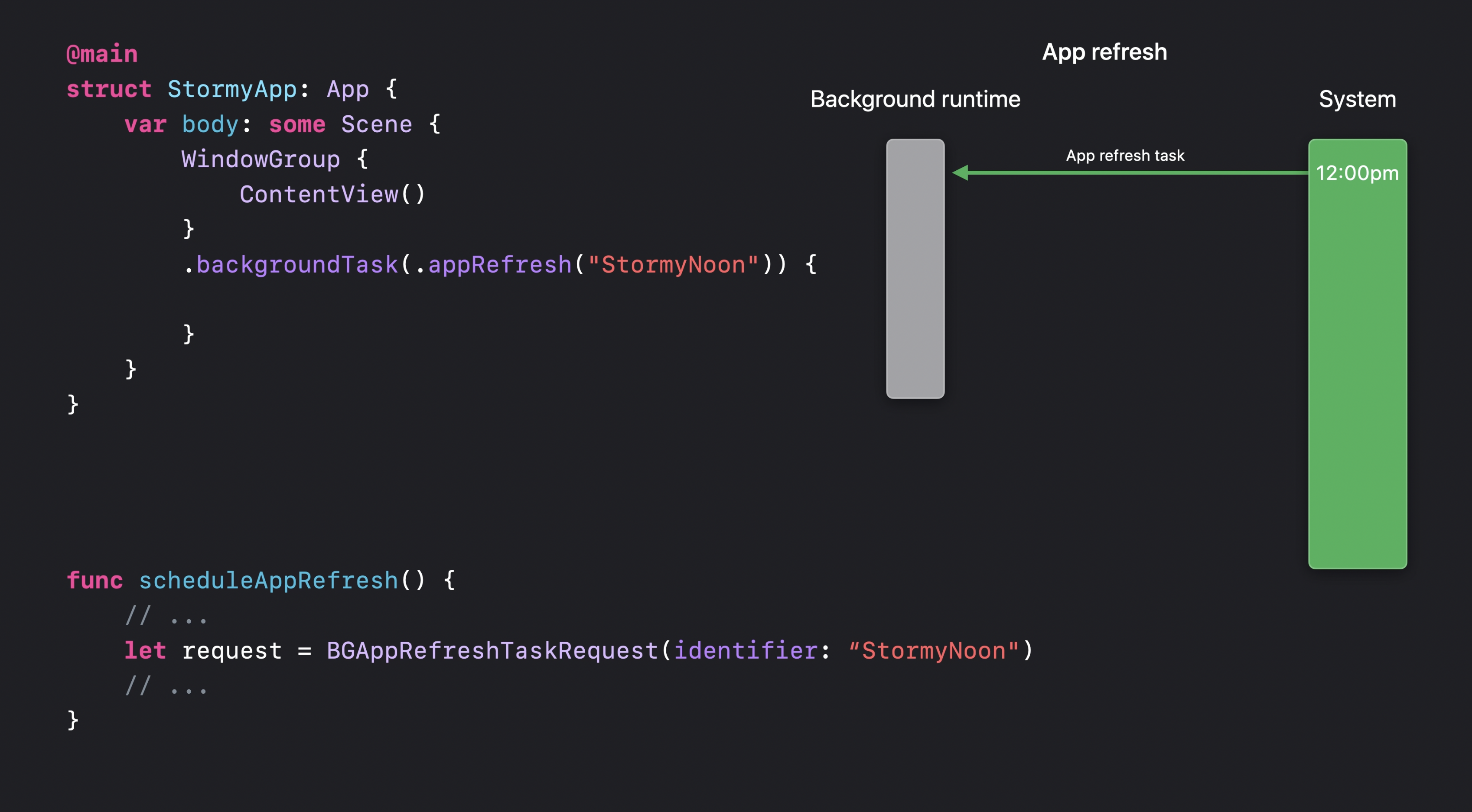The height and width of the screenshot is (812, 1472).
Task: Click the '@main' attribute text
Action: 102,54
